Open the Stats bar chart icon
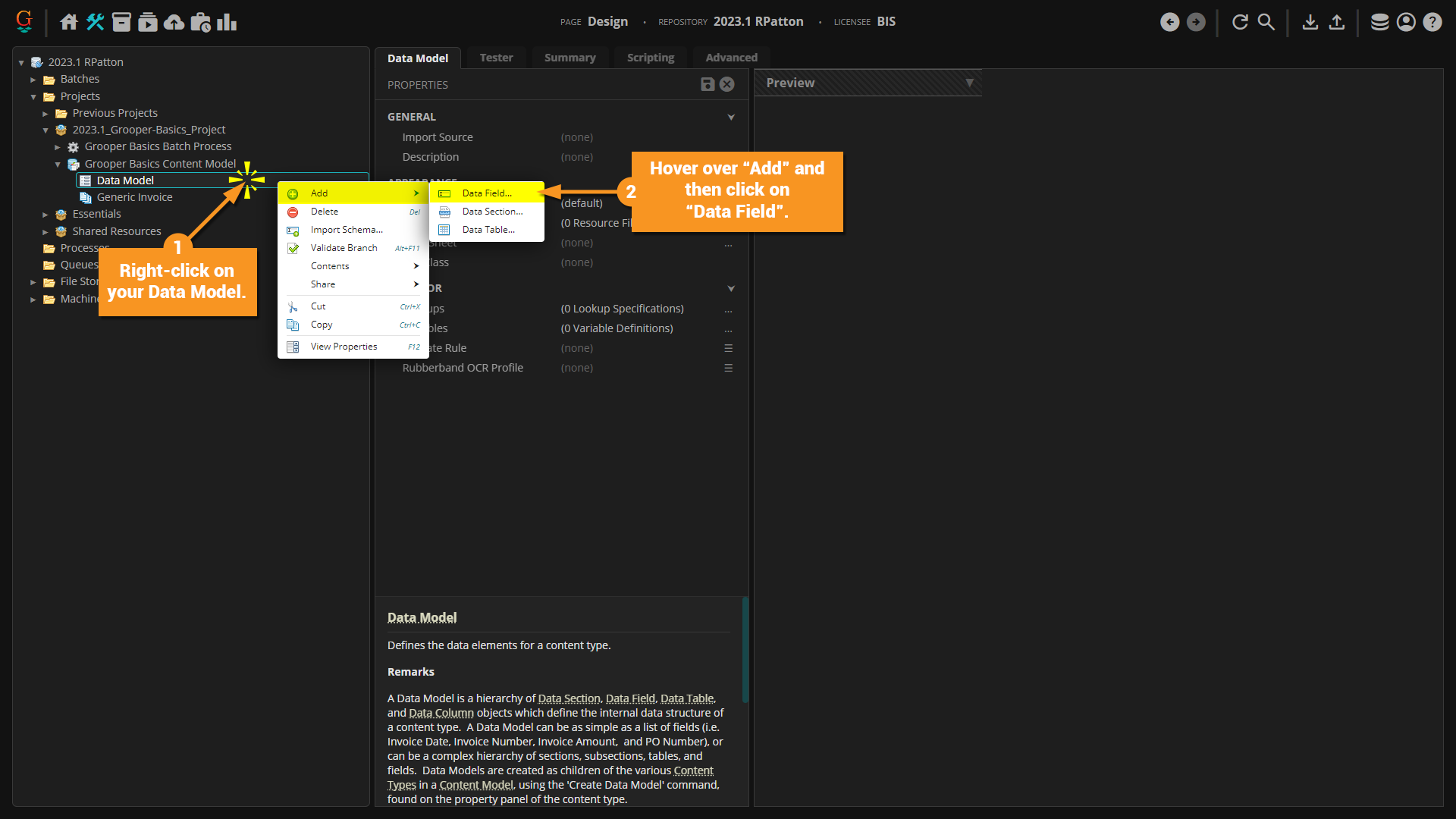Image resolution: width=1456 pixels, height=819 pixels. (227, 22)
